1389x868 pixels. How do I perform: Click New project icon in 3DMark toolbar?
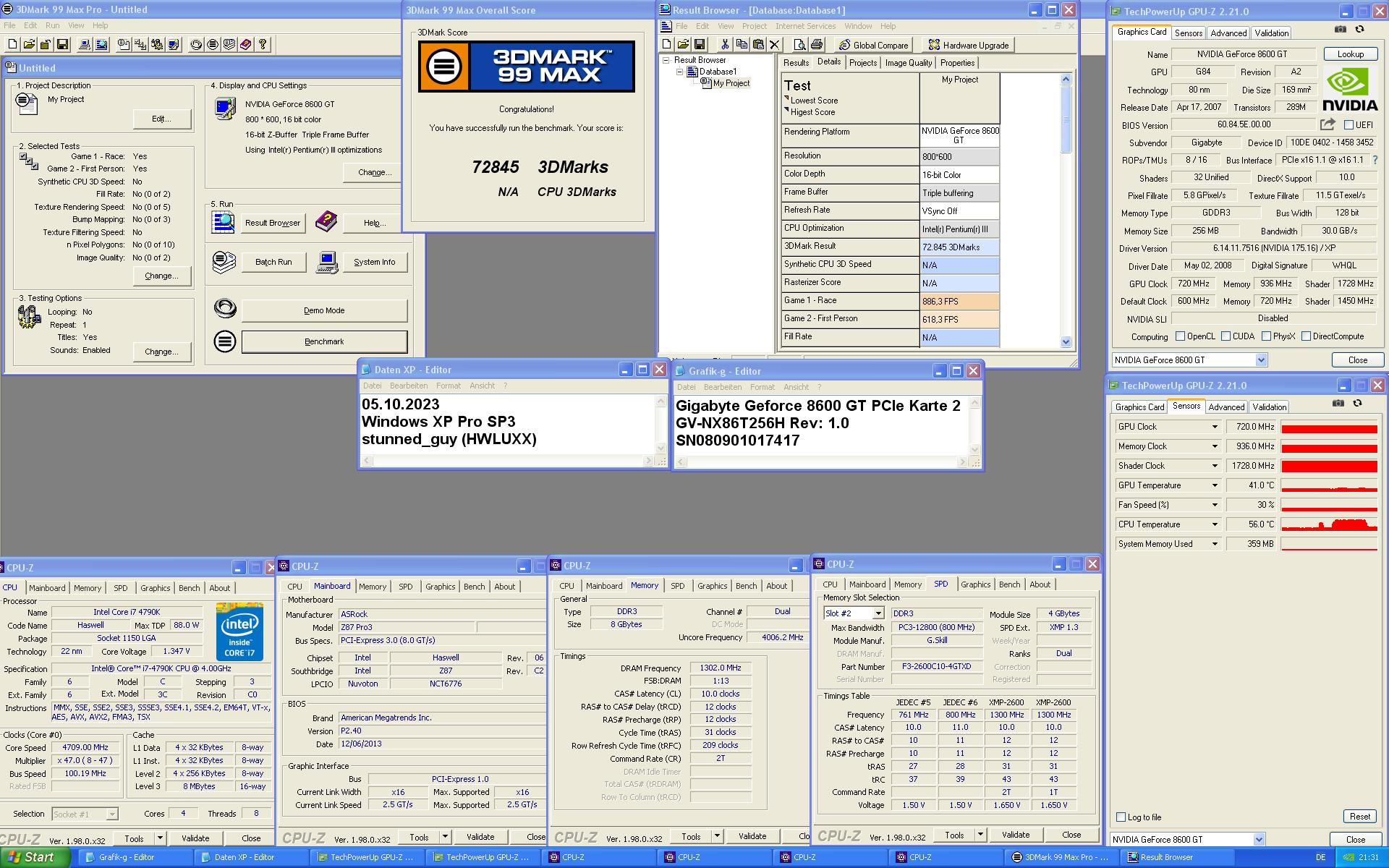click(x=11, y=45)
